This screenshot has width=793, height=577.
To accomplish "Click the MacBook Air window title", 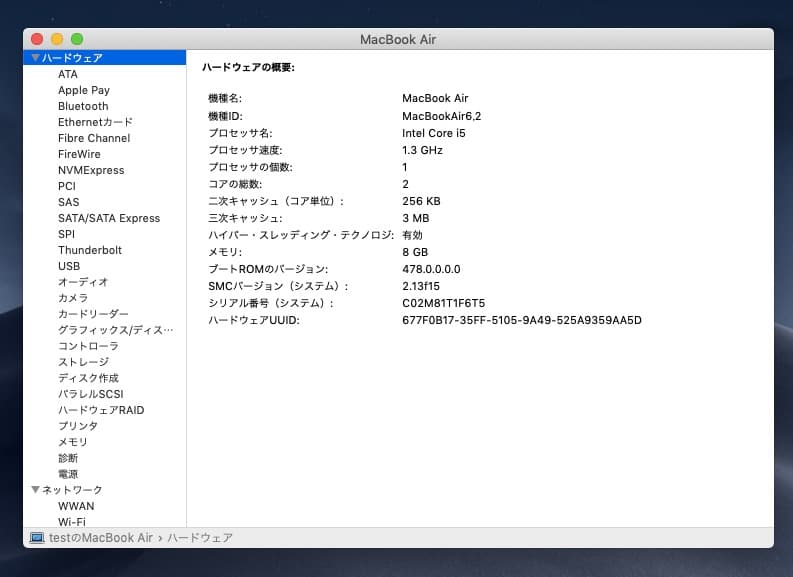I will click(x=398, y=39).
